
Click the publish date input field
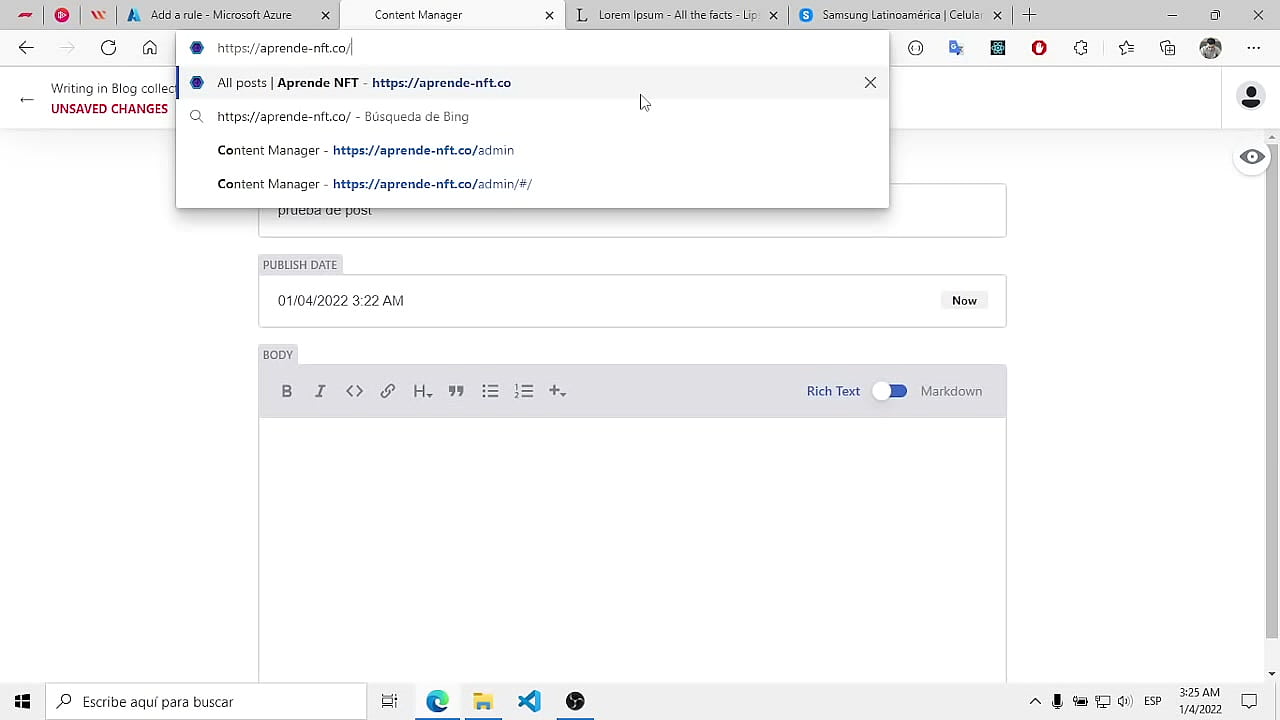(600, 301)
